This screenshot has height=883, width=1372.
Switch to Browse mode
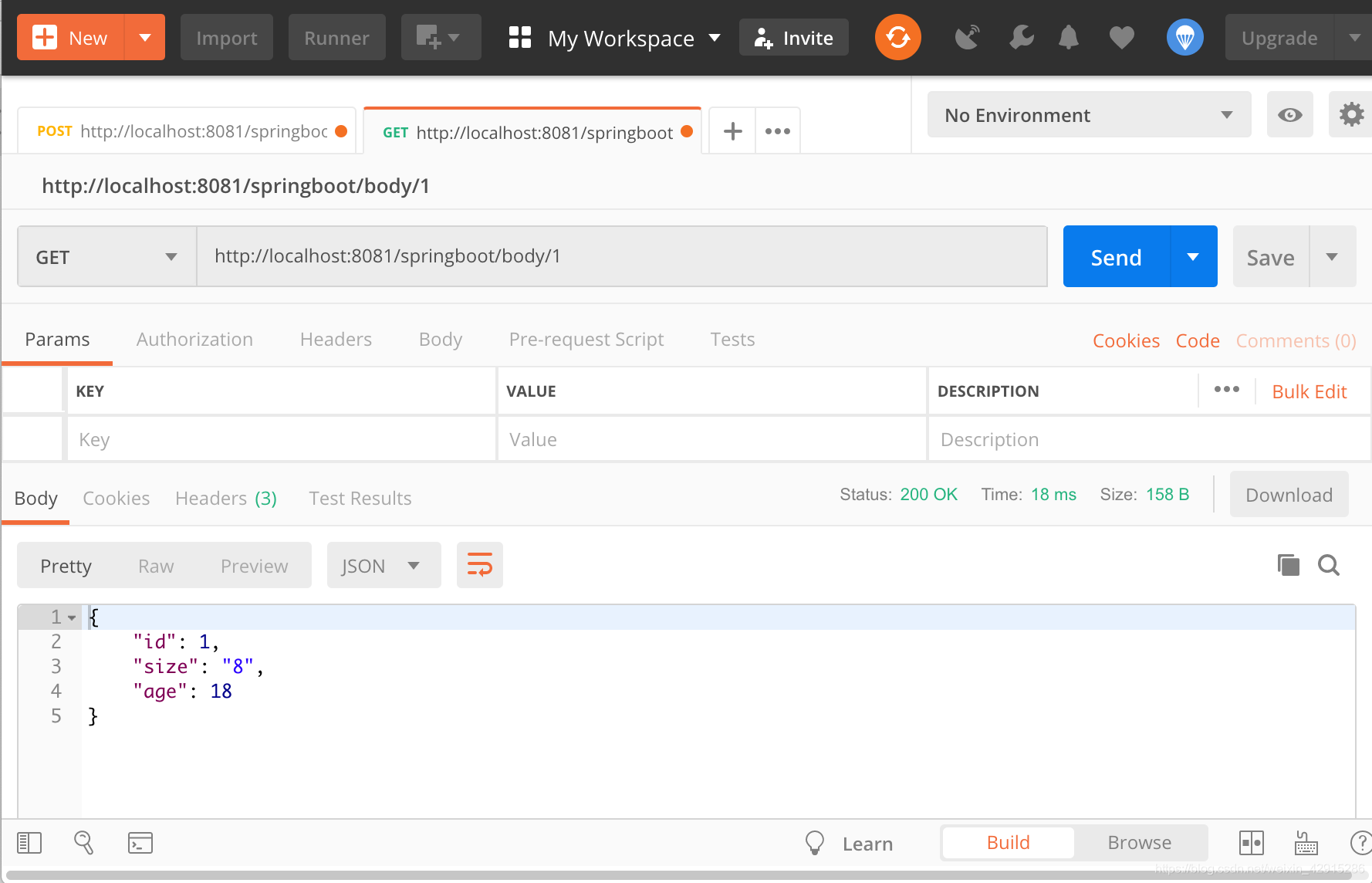point(1139,842)
